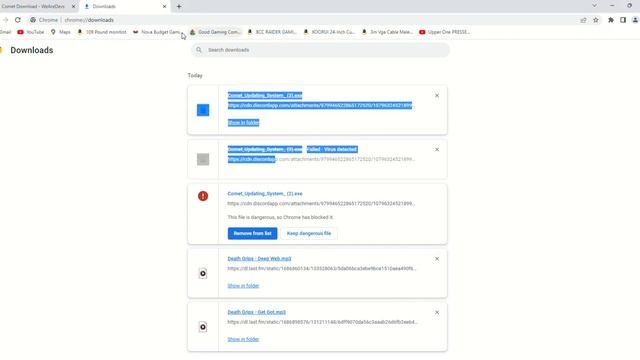This screenshot has height=360, width=640.
Task: Remove the highlighted Comet download with its X
Action: [437, 96]
